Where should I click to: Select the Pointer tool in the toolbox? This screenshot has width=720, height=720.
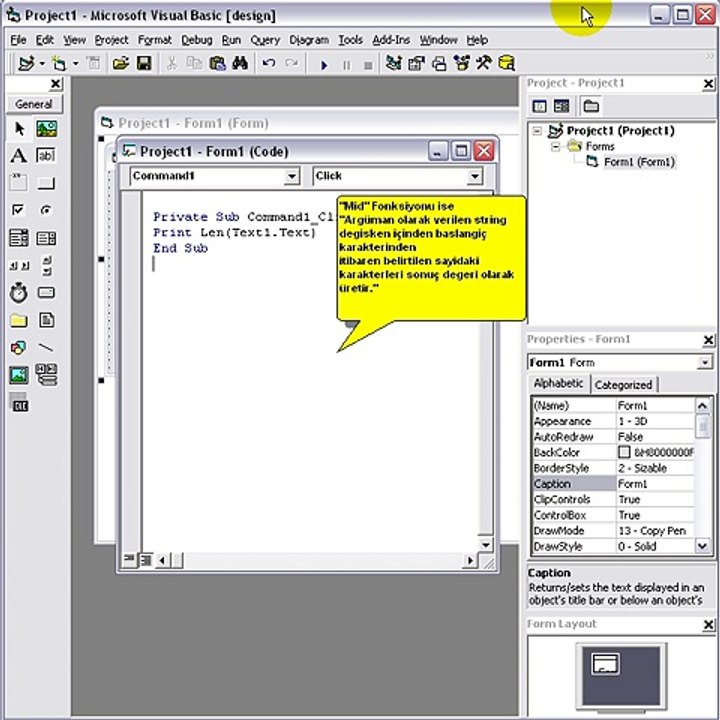coord(19,129)
